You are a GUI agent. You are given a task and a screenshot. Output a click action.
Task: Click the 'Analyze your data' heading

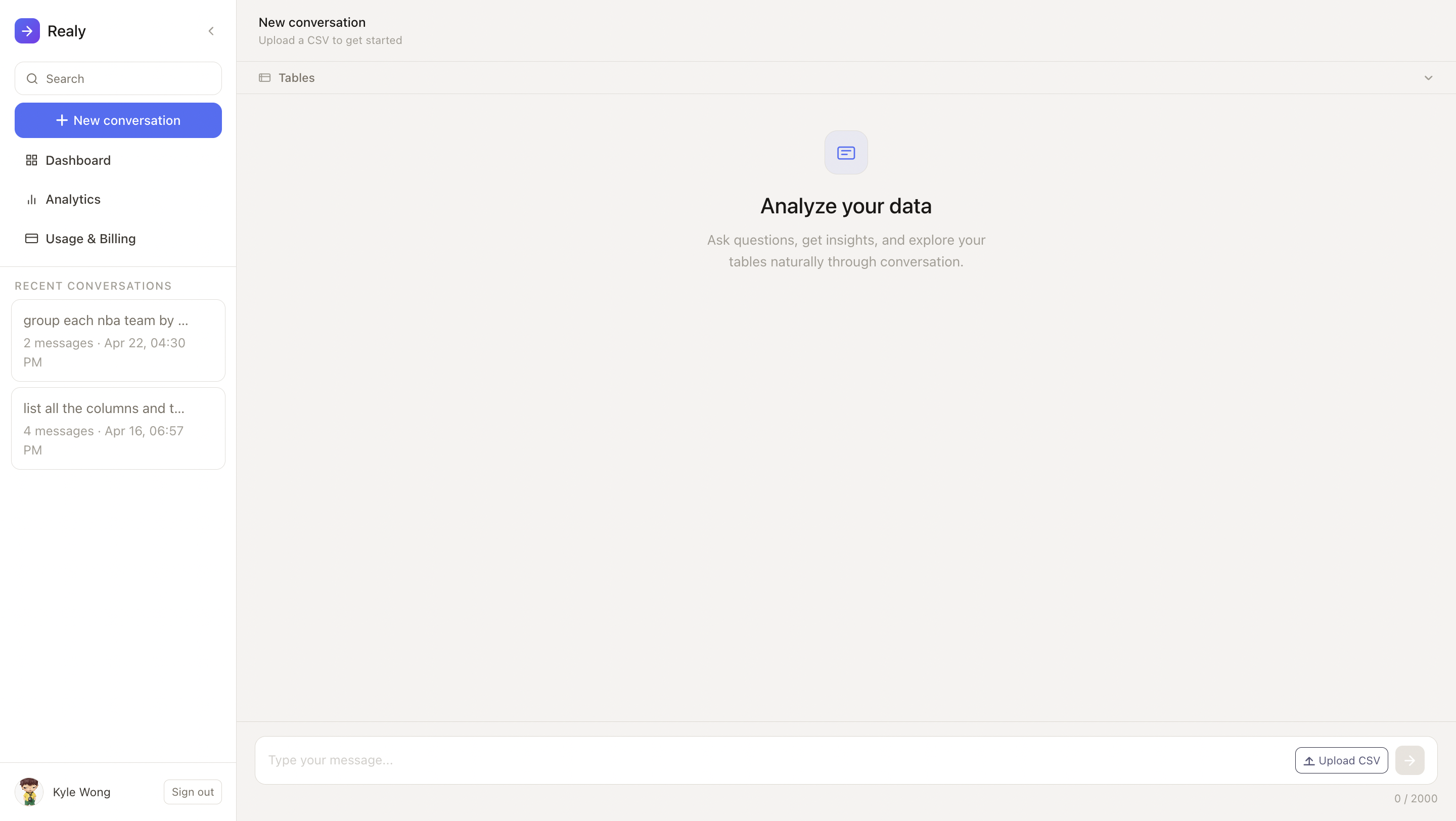tap(846, 206)
